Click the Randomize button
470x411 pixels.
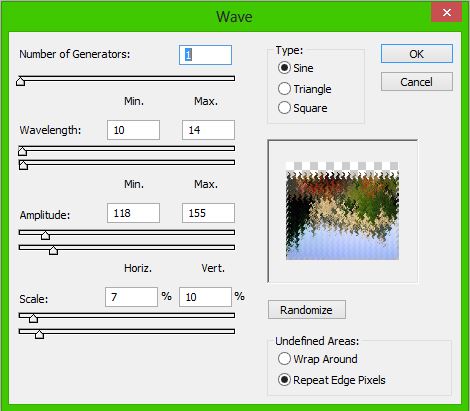pyautogui.click(x=307, y=310)
